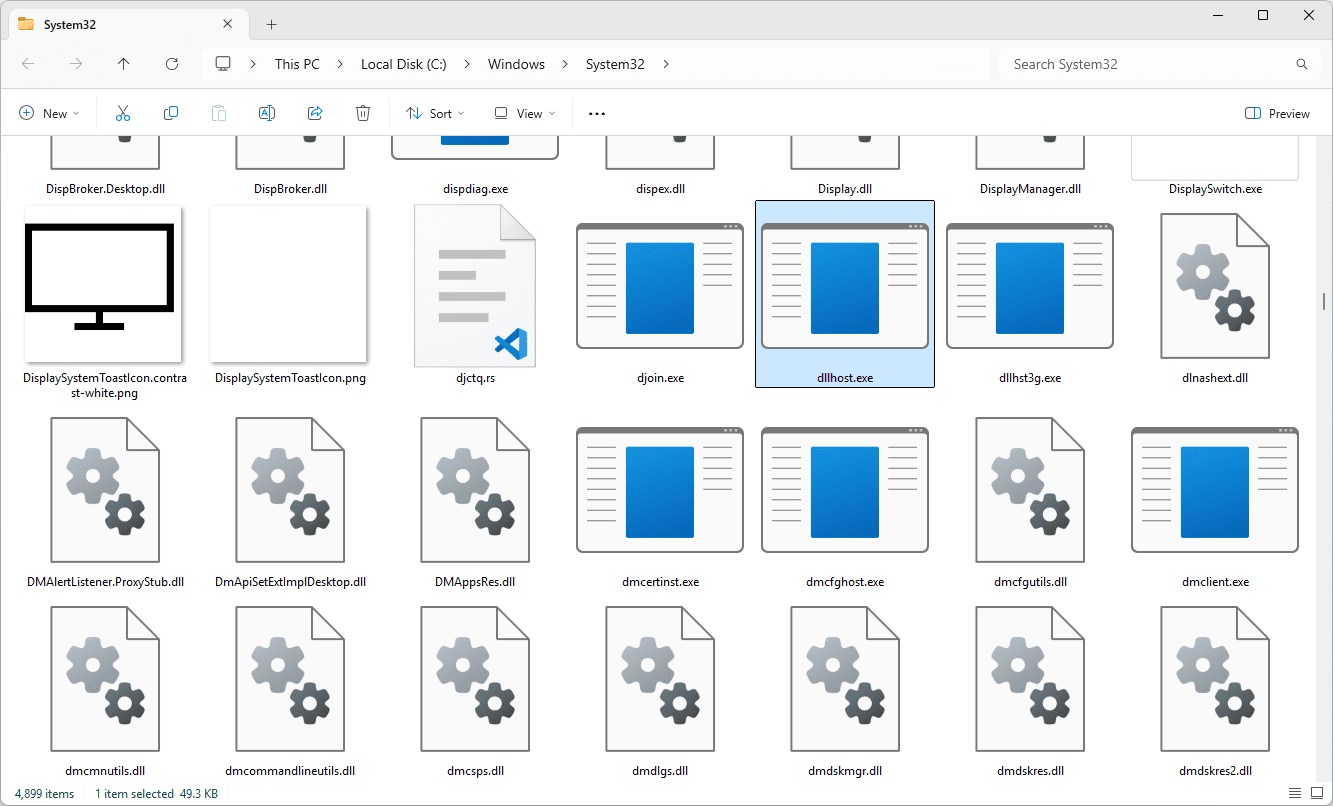Click the Delete trash icon
The width and height of the screenshot is (1333, 806).
click(x=363, y=114)
